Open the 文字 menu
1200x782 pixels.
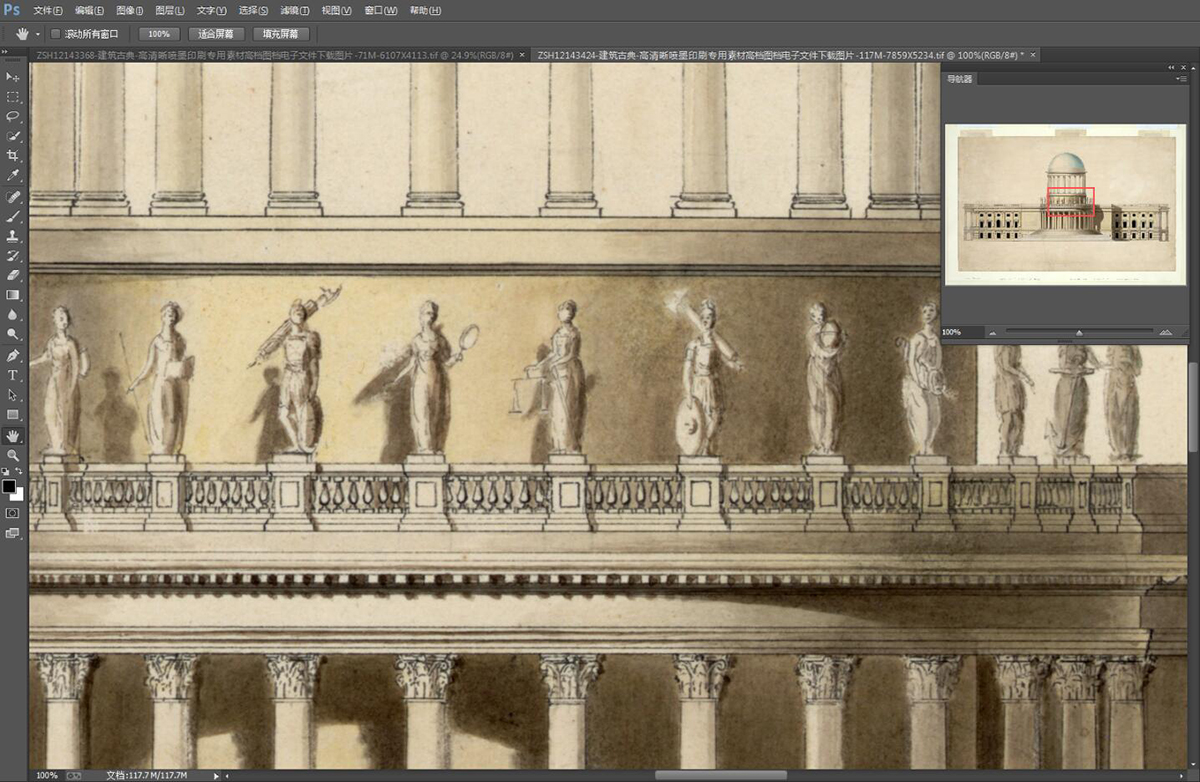coord(212,10)
